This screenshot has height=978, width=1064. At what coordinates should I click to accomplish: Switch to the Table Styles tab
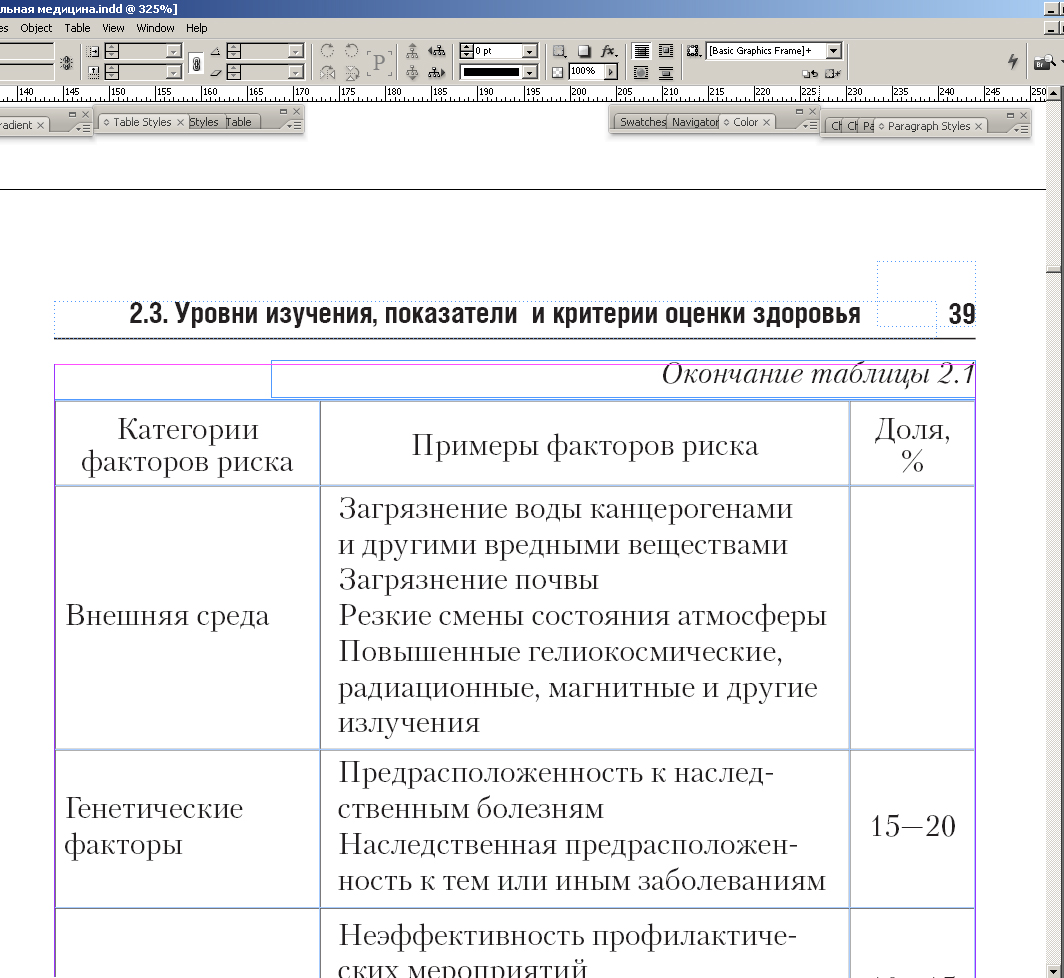pyautogui.click(x=142, y=122)
